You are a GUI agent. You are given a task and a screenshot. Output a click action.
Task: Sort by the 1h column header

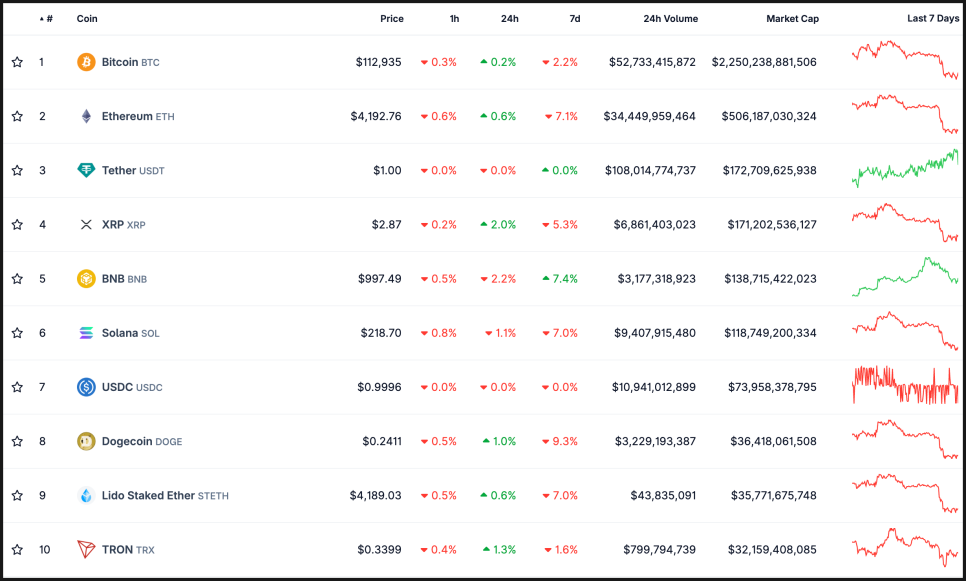[x=454, y=18]
